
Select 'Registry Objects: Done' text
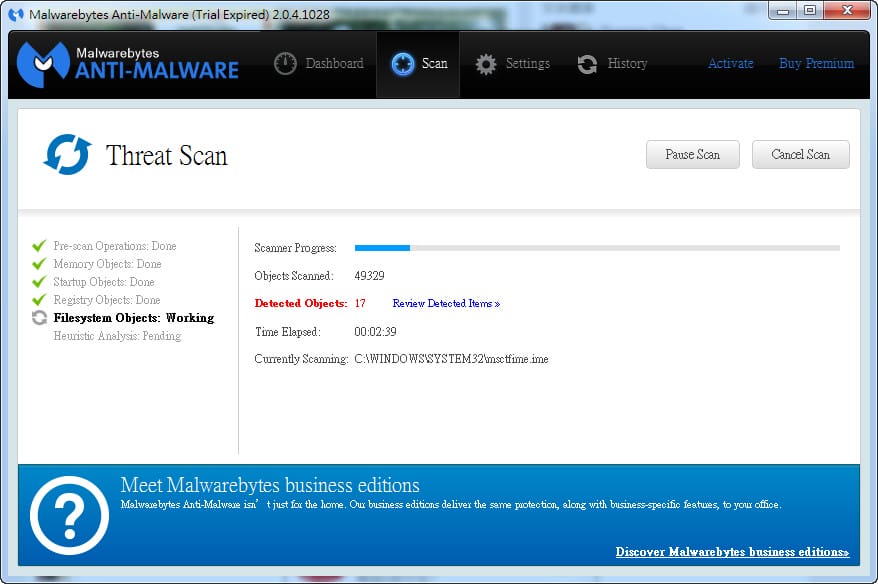(107, 300)
